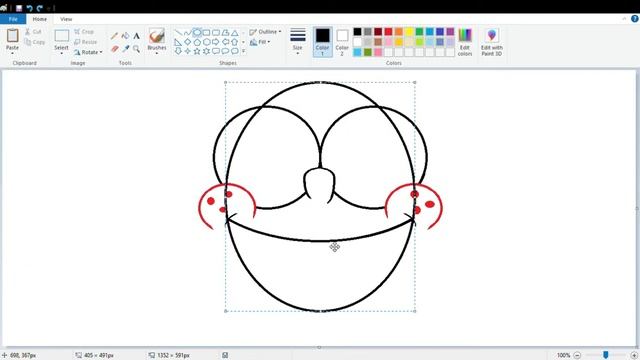Pick the red color swatch
This screenshot has width=640, height=360.
click(388, 32)
